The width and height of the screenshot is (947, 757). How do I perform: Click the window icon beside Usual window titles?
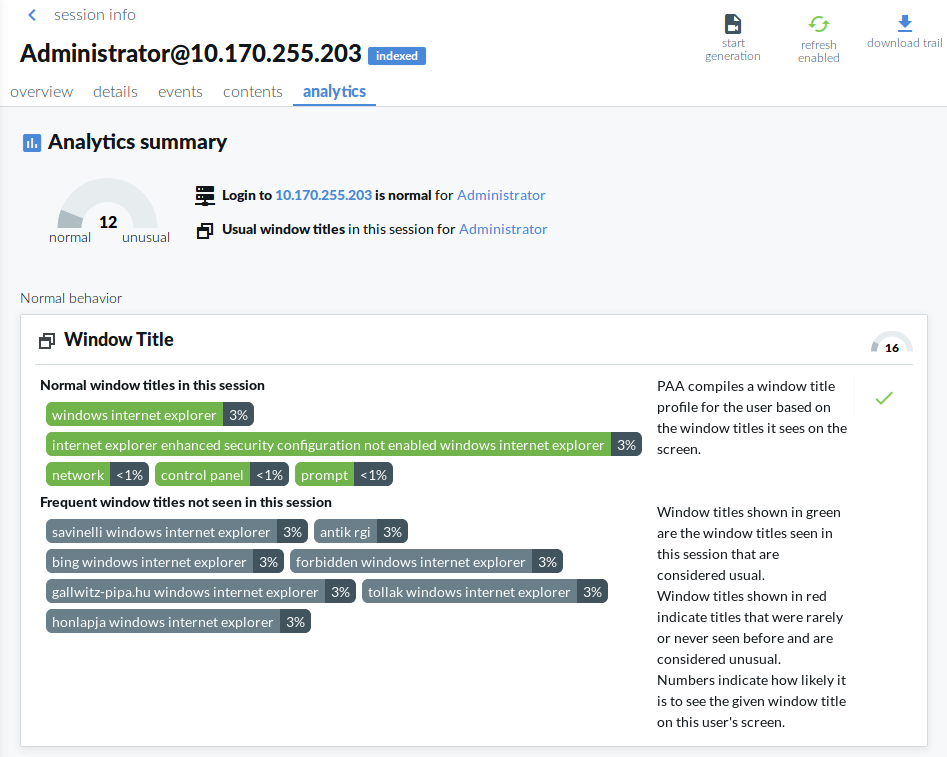(x=205, y=230)
